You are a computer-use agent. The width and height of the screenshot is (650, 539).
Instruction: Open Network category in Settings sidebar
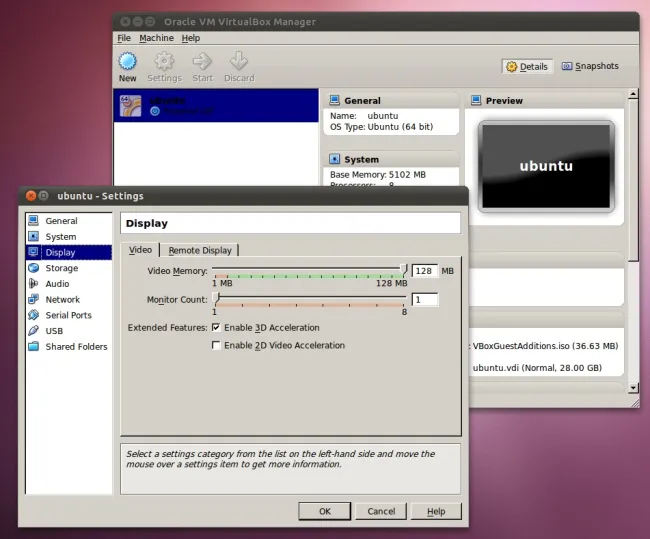(x=69, y=300)
